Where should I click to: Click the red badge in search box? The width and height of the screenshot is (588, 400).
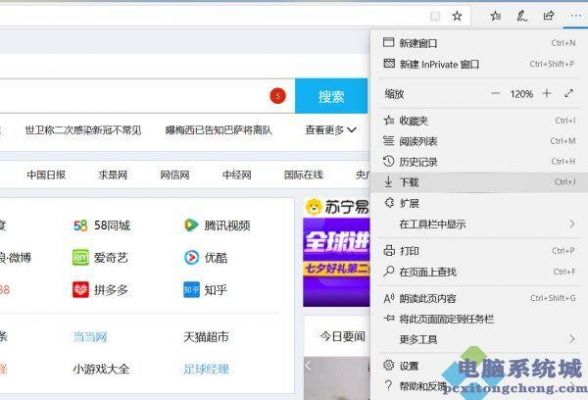(x=278, y=96)
